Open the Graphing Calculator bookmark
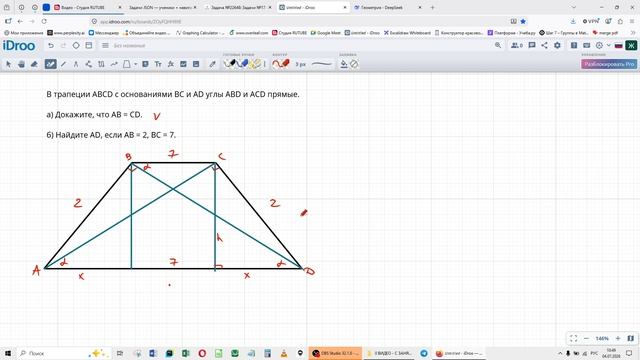Viewport: 640px width, 360px height. coord(200,33)
